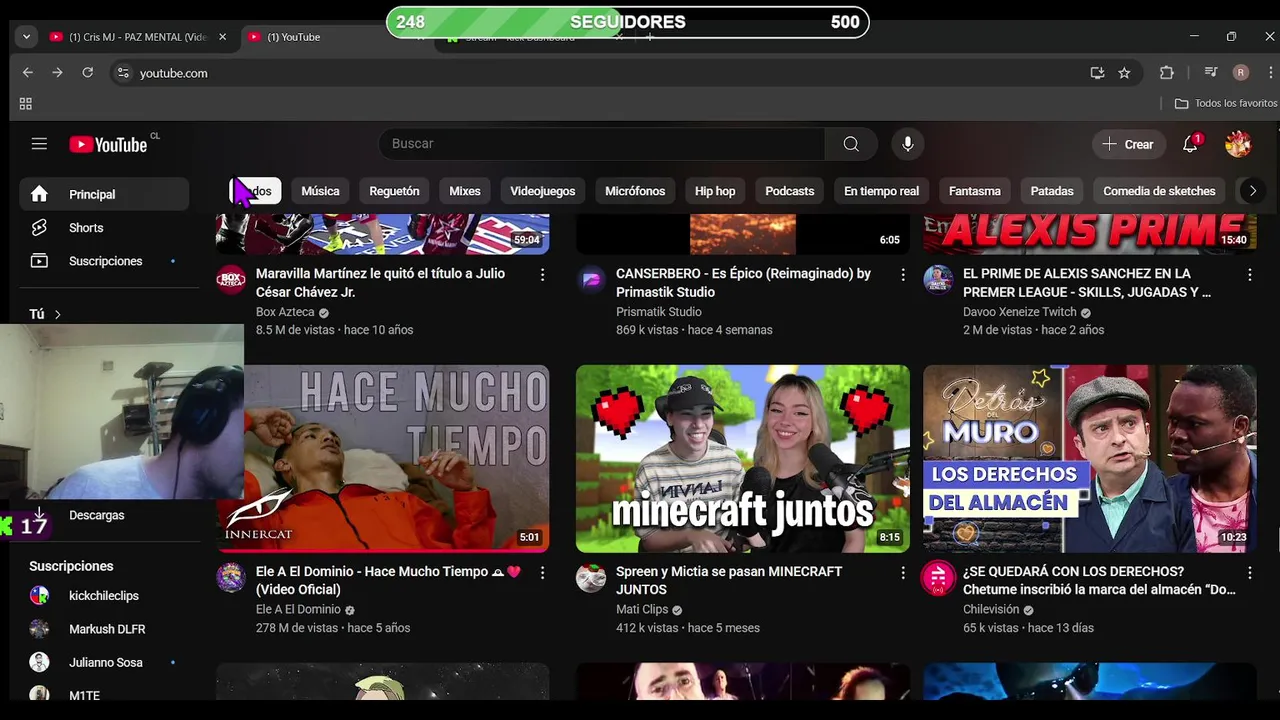The width and height of the screenshot is (1280, 720).
Task: Select the Reguetón filter chip
Action: coord(394,191)
